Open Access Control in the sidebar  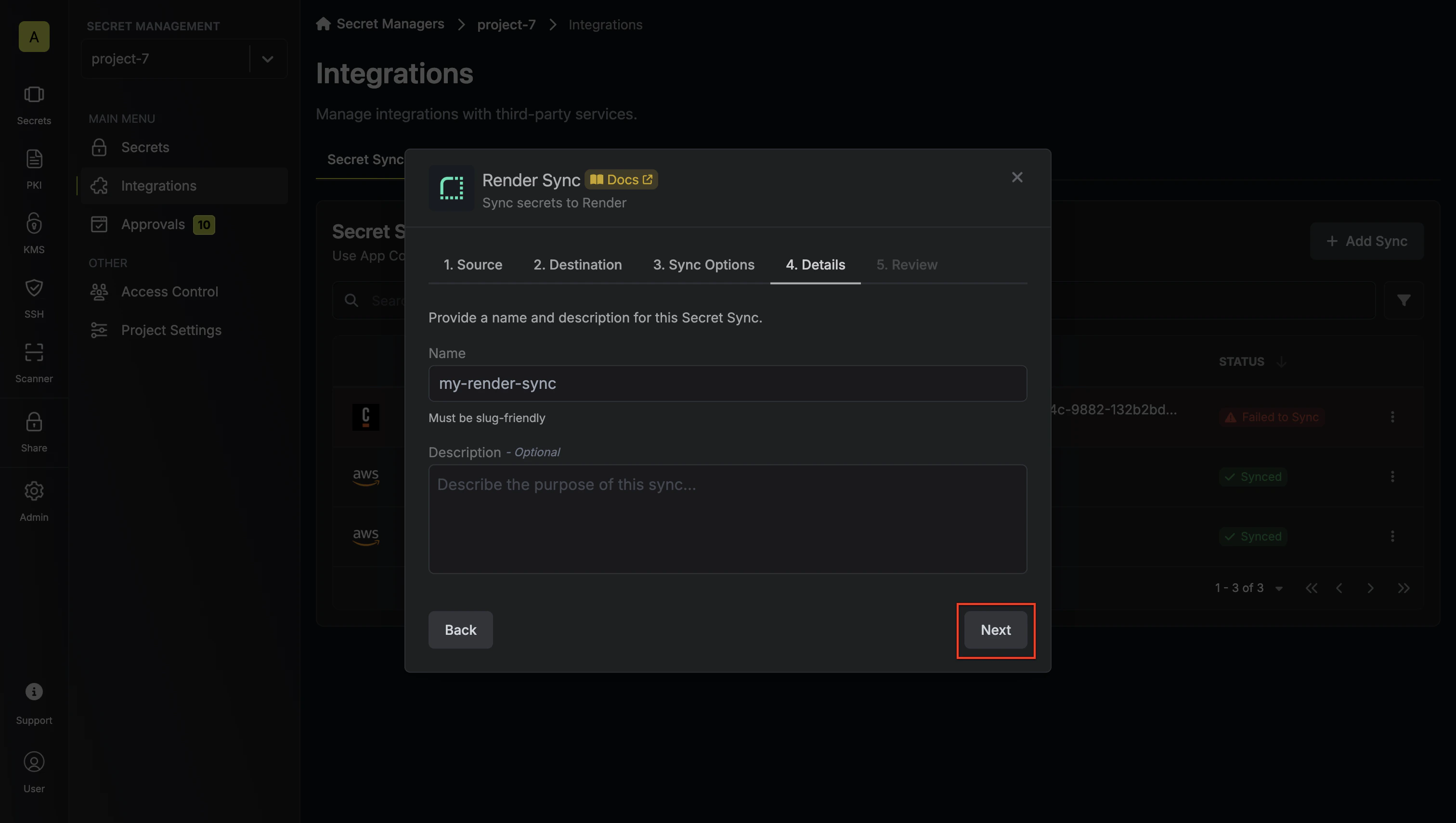[184, 292]
